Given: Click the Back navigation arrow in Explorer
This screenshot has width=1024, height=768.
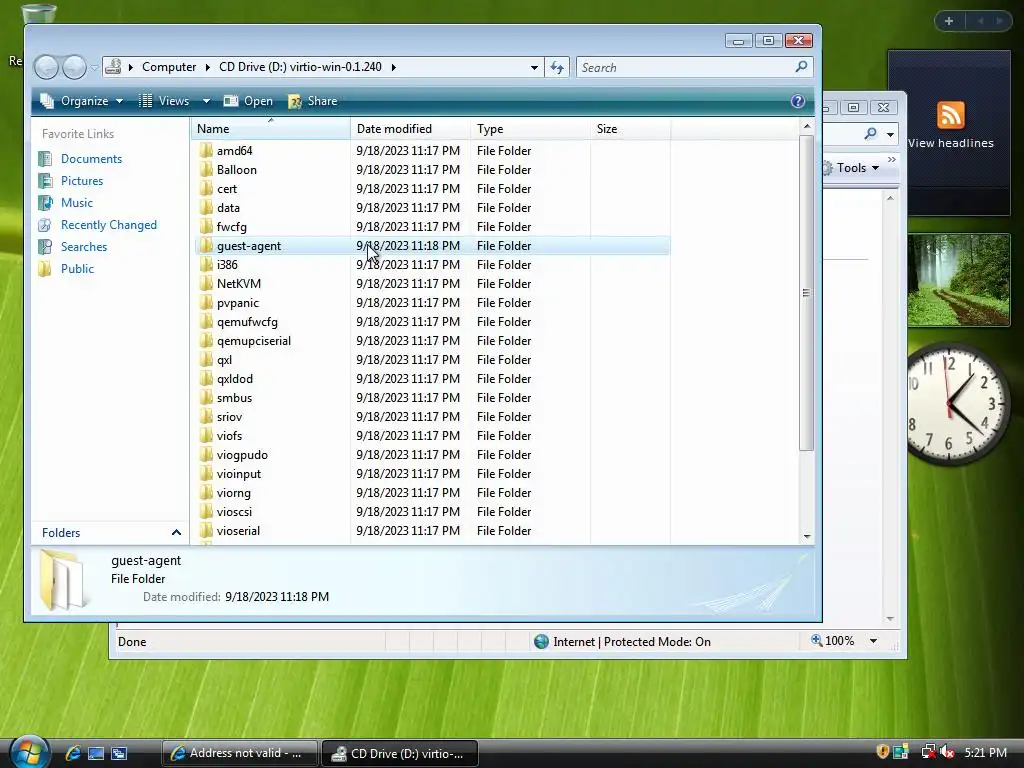Looking at the screenshot, I should click(46, 67).
